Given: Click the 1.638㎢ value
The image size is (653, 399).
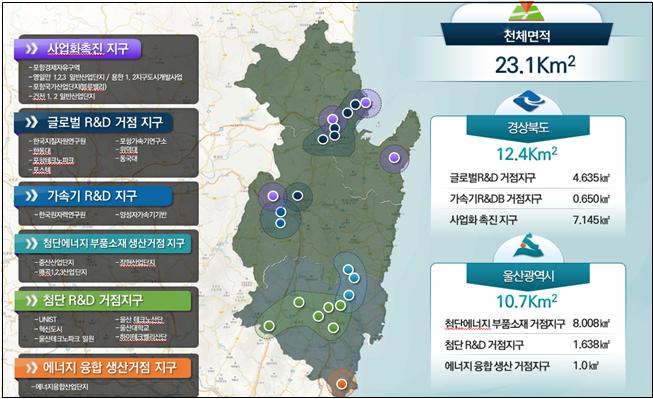Looking at the screenshot, I should point(591,344).
